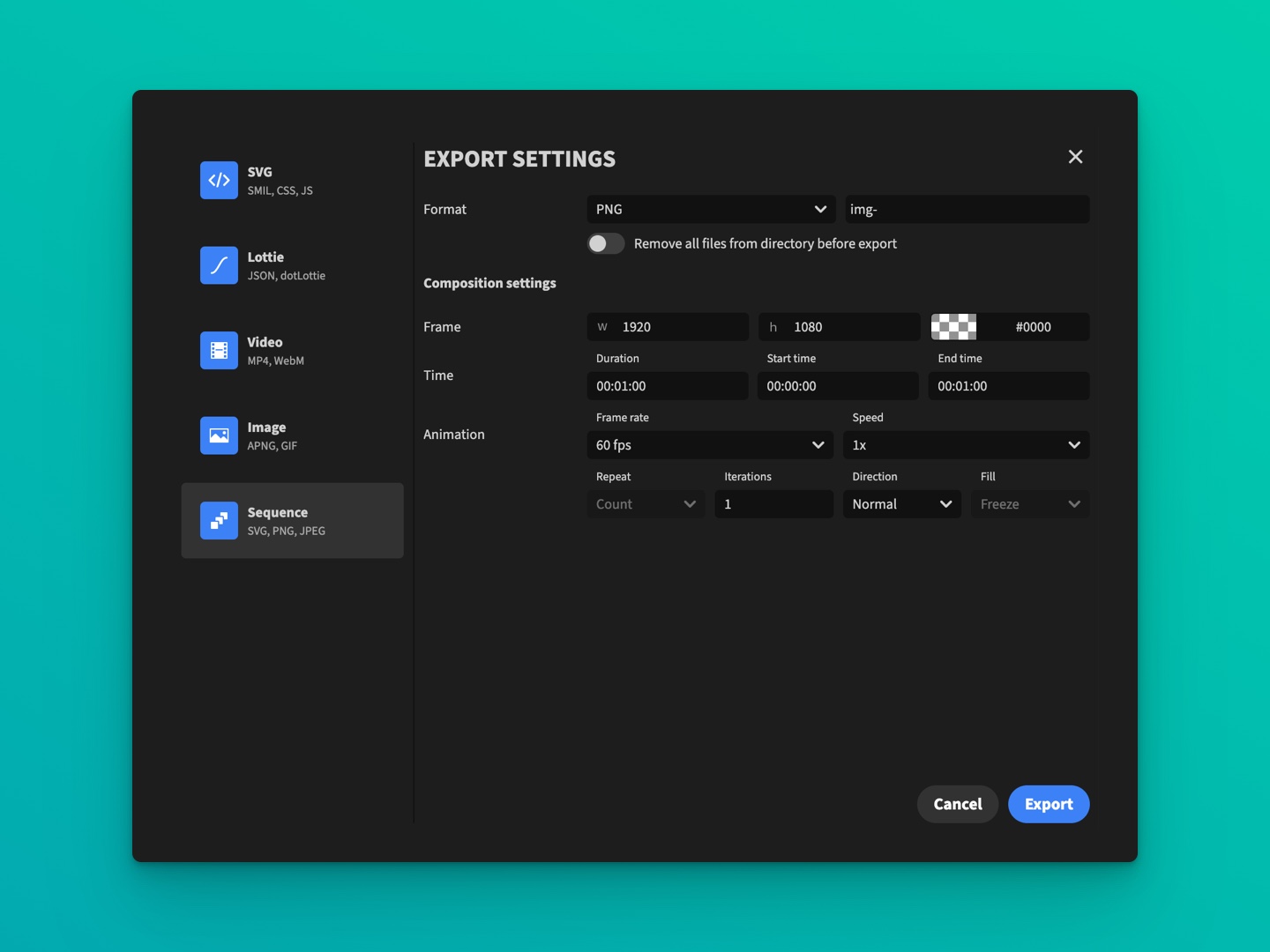Select the SVG export tab label

click(x=259, y=172)
